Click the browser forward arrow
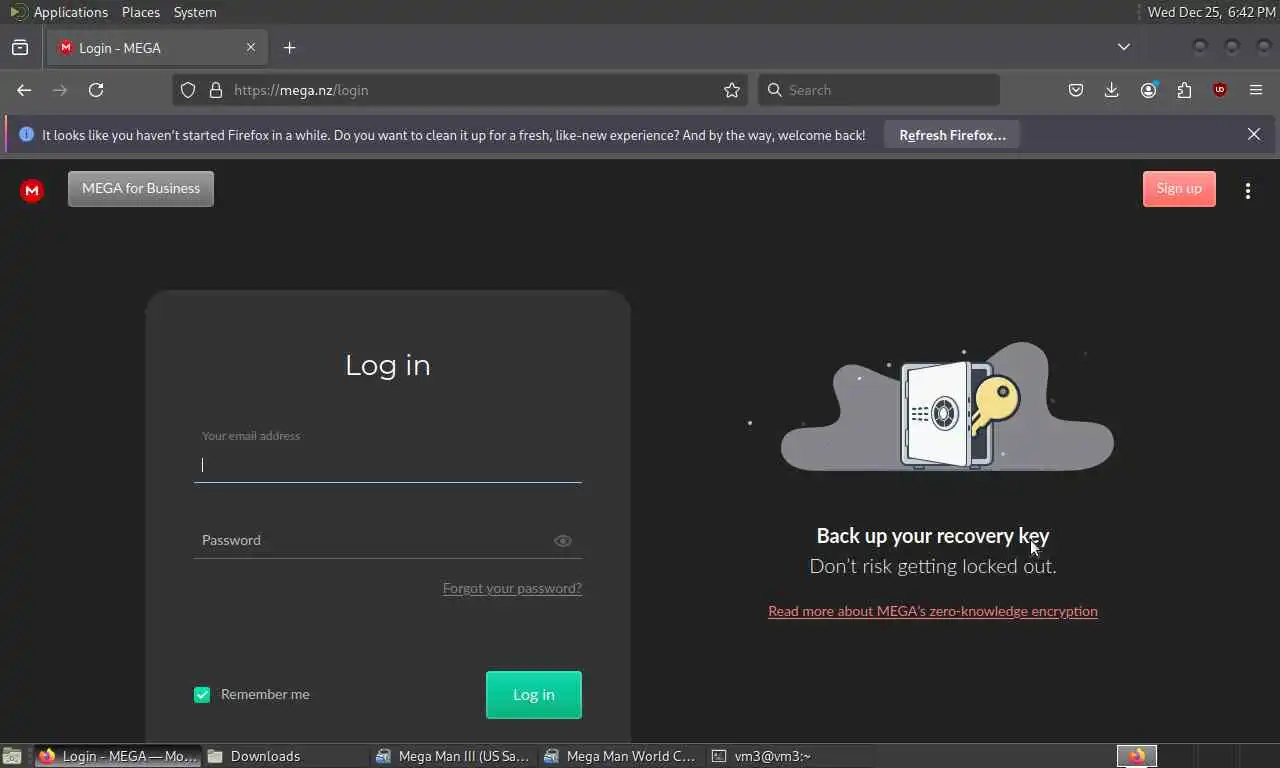 coord(60,90)
